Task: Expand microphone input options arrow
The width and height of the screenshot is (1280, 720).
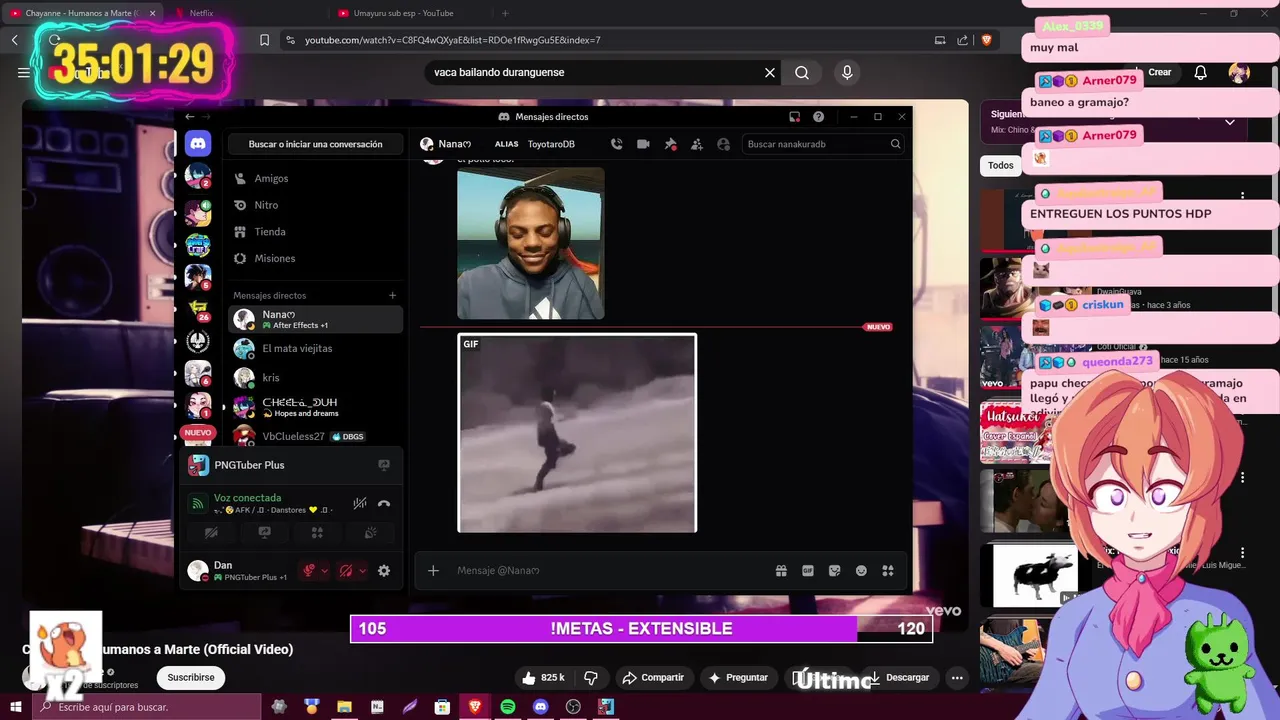Action: coord(325,571)
